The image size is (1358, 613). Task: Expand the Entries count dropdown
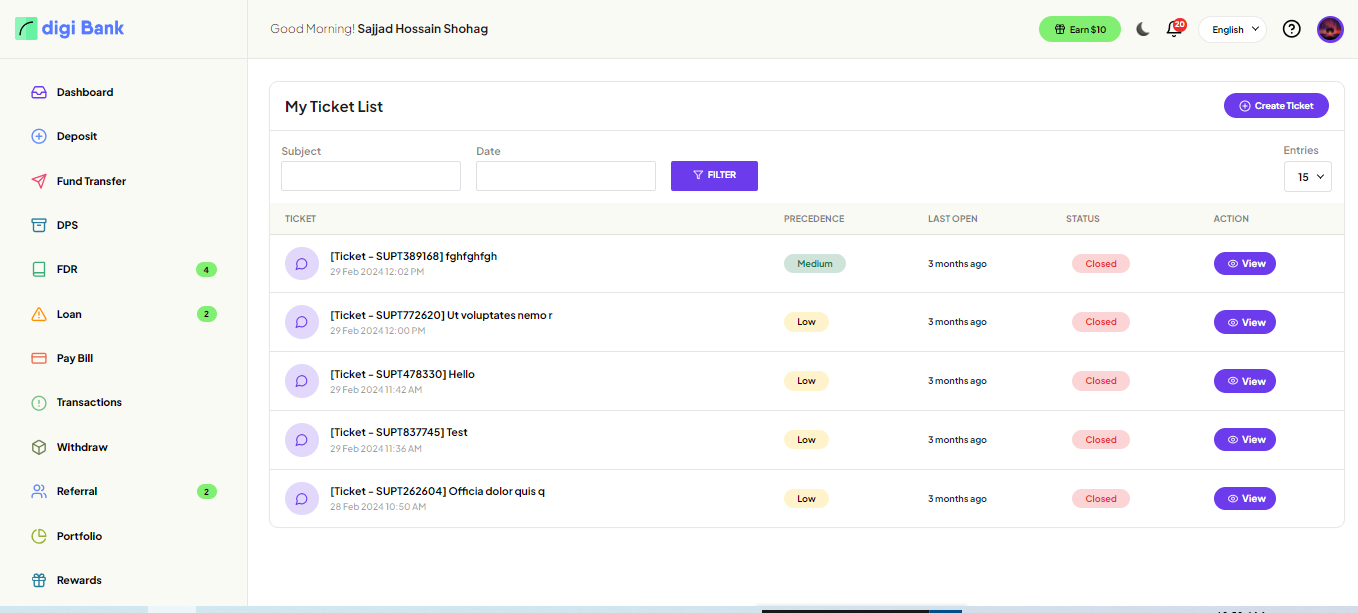(x=1307, y=177)
